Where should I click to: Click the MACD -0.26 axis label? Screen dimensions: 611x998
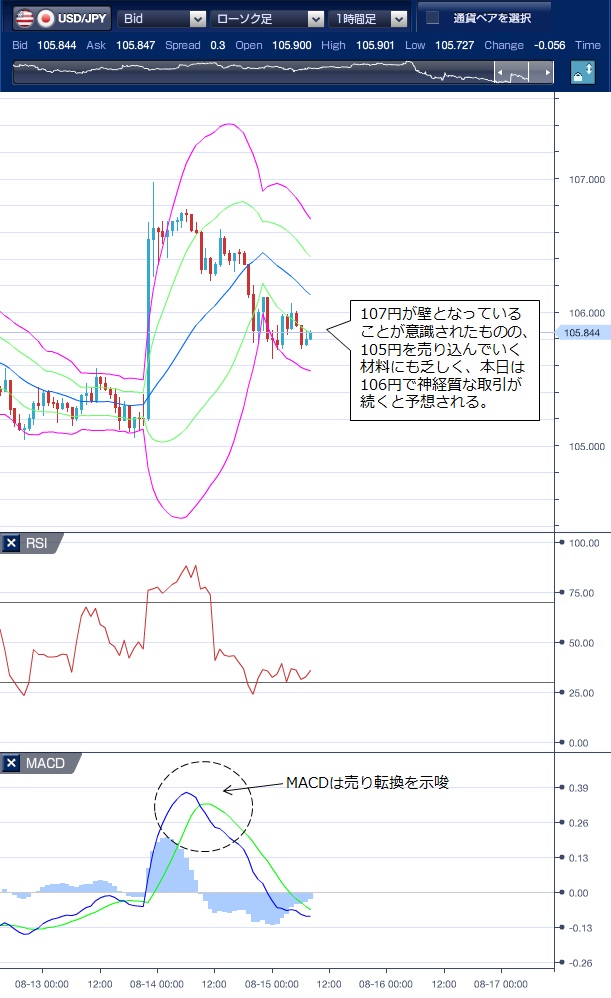580,963
